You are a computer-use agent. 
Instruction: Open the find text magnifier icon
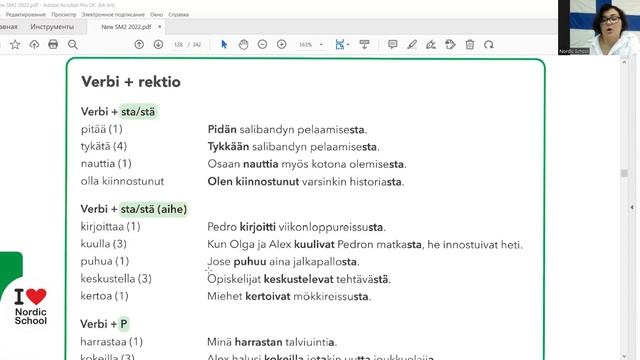[73, 44]
